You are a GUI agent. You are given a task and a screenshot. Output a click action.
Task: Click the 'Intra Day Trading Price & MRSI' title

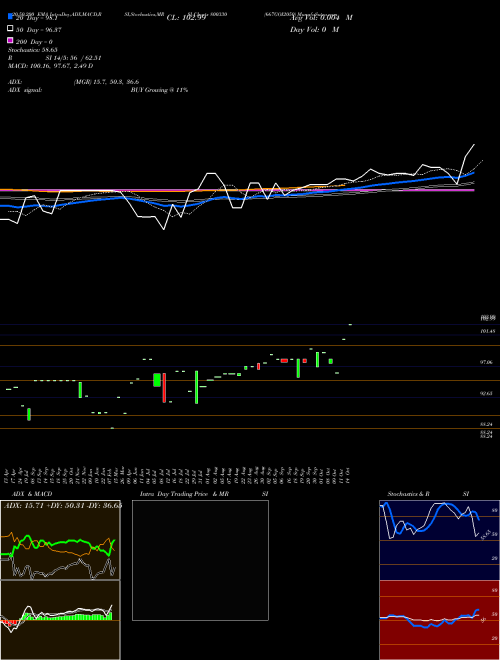(204, 494)
